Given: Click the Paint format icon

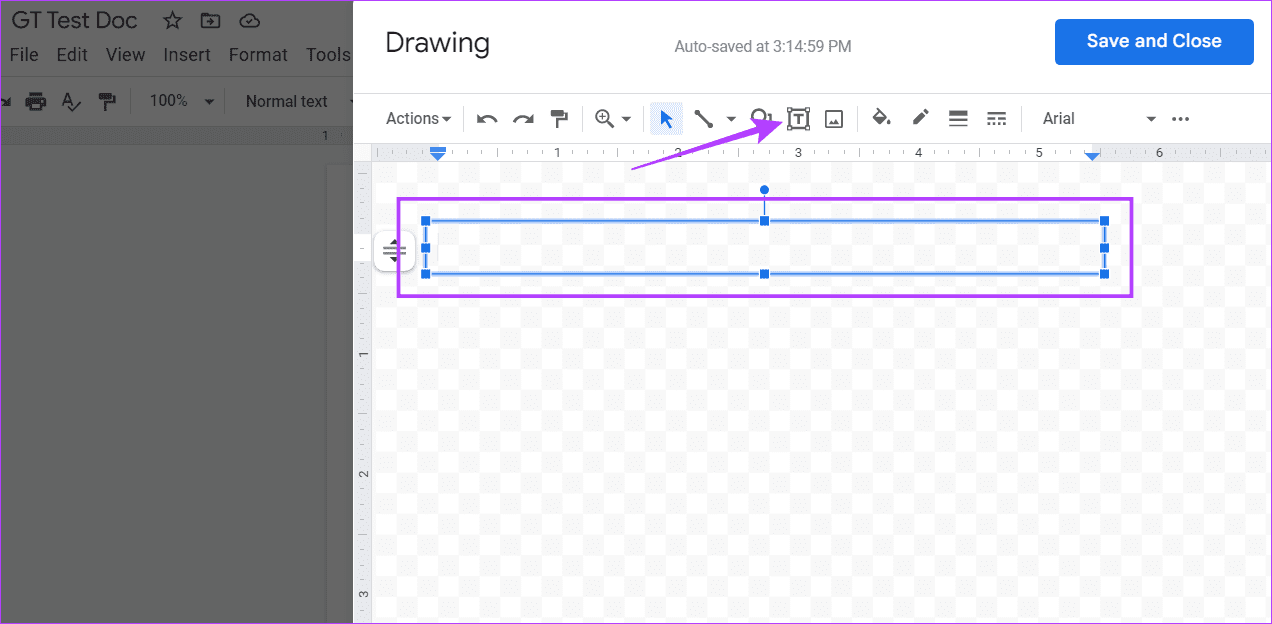Looking at the screenshot, I should tap(107, 101).
